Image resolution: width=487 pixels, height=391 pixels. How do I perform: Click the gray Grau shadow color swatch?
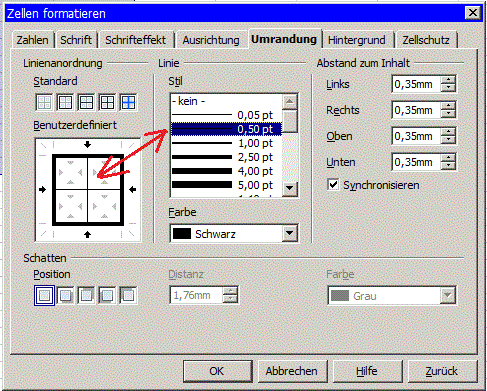pyautogui.click(x=340, y=296)
